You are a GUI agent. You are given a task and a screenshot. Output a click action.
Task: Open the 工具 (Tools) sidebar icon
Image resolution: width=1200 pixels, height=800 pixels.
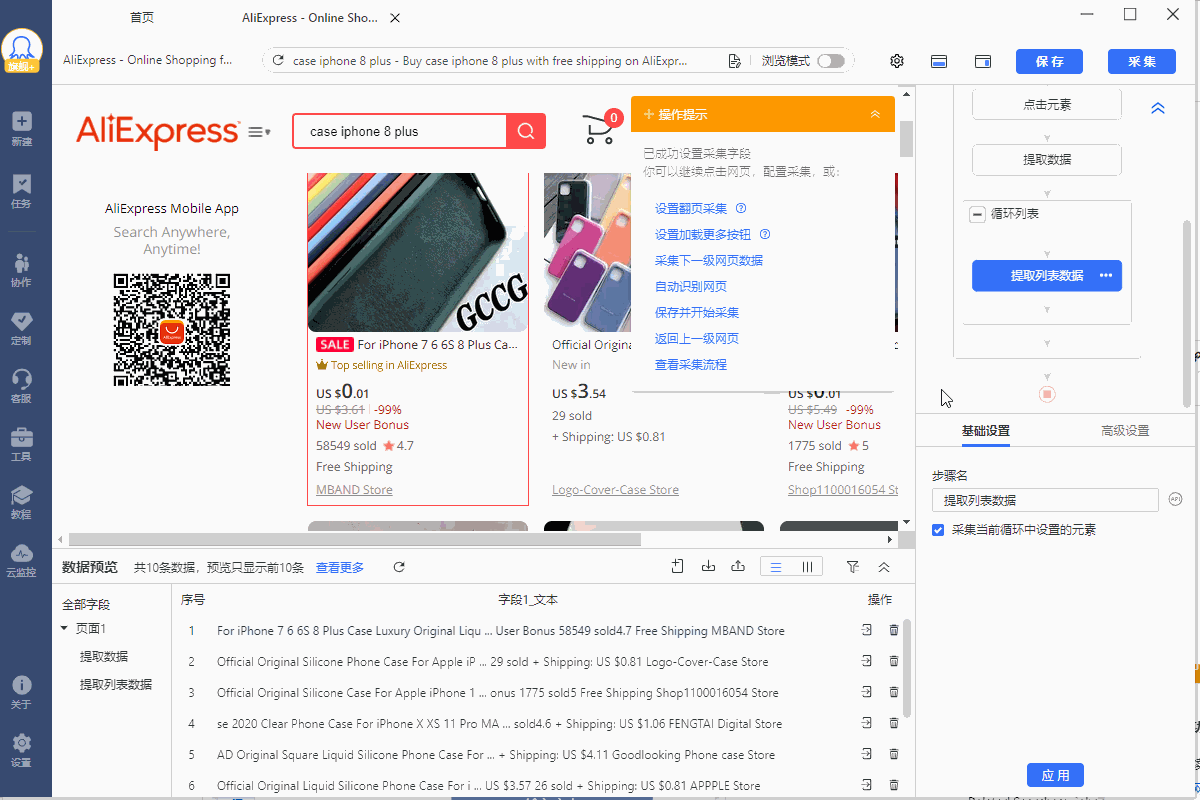click(22, 445)
